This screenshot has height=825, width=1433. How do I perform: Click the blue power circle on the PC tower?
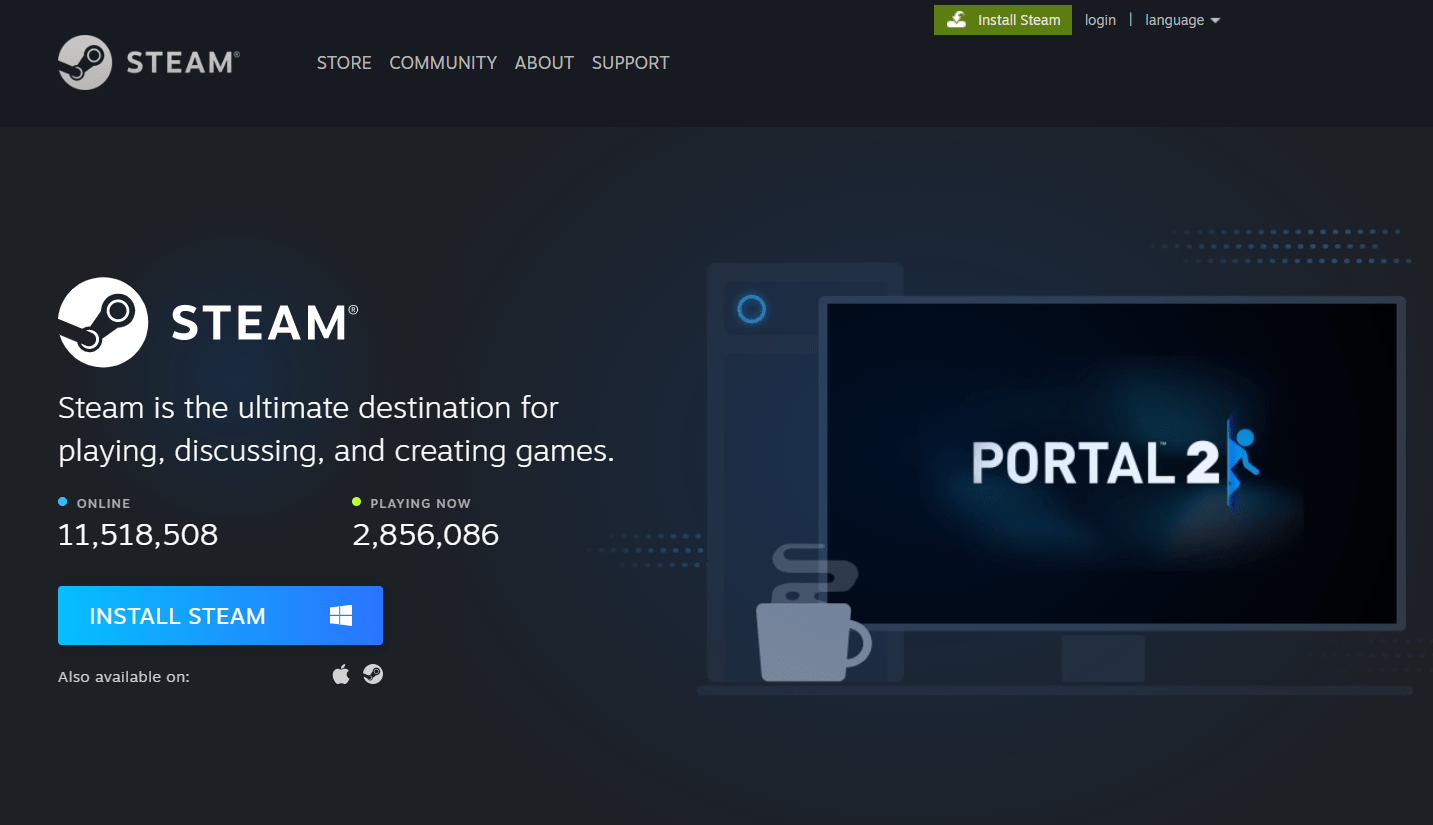tap(751, 309)
